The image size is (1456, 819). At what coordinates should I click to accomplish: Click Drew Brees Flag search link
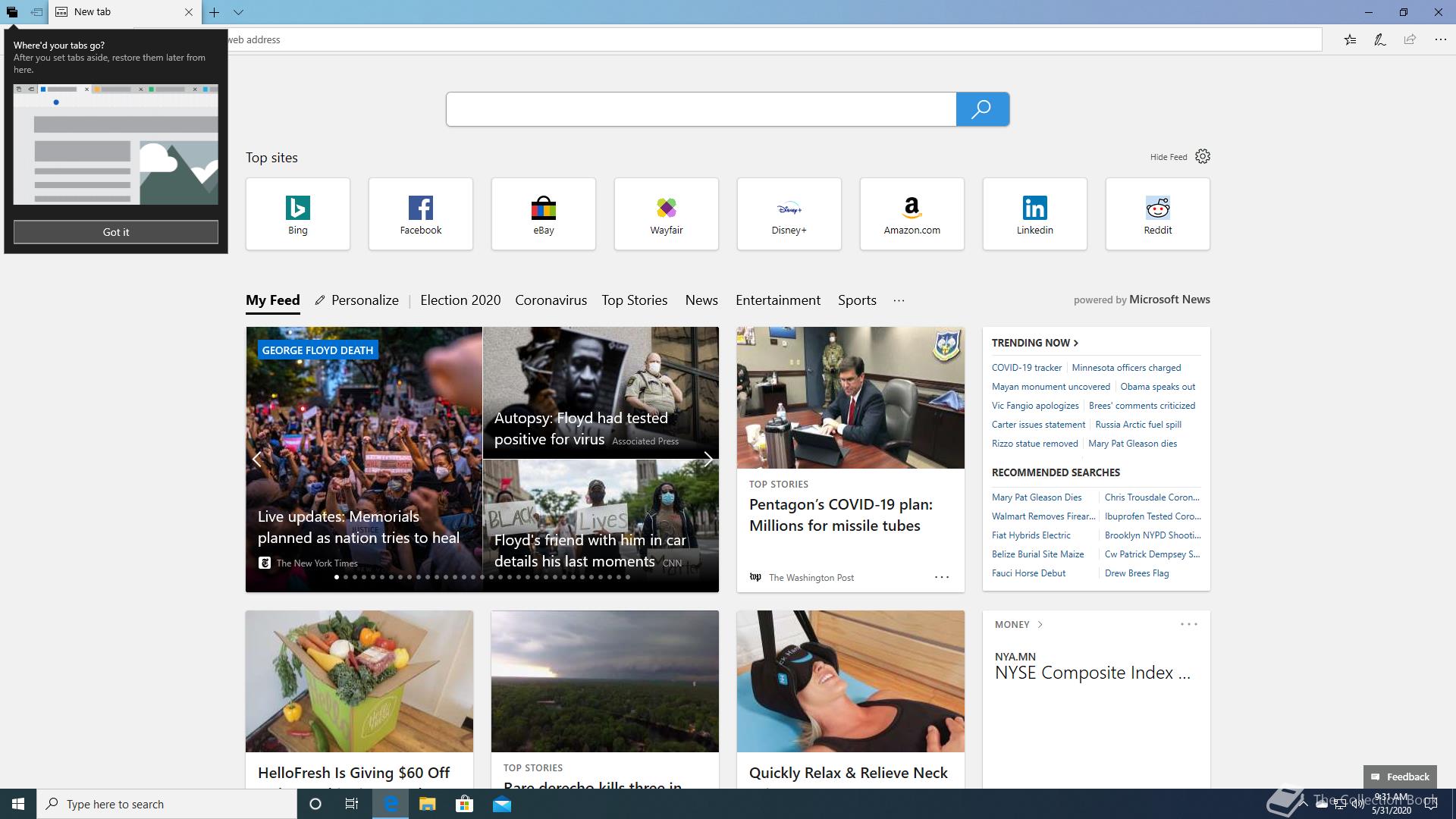coord(1137,573)
